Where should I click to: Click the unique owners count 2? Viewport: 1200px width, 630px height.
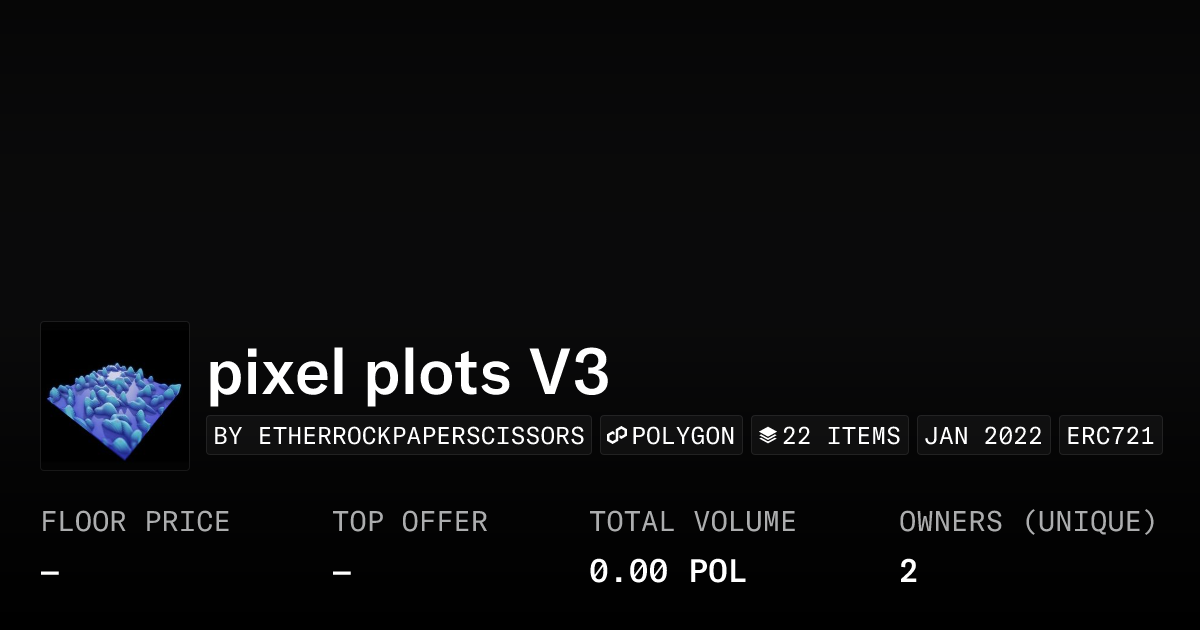[908, 572]
